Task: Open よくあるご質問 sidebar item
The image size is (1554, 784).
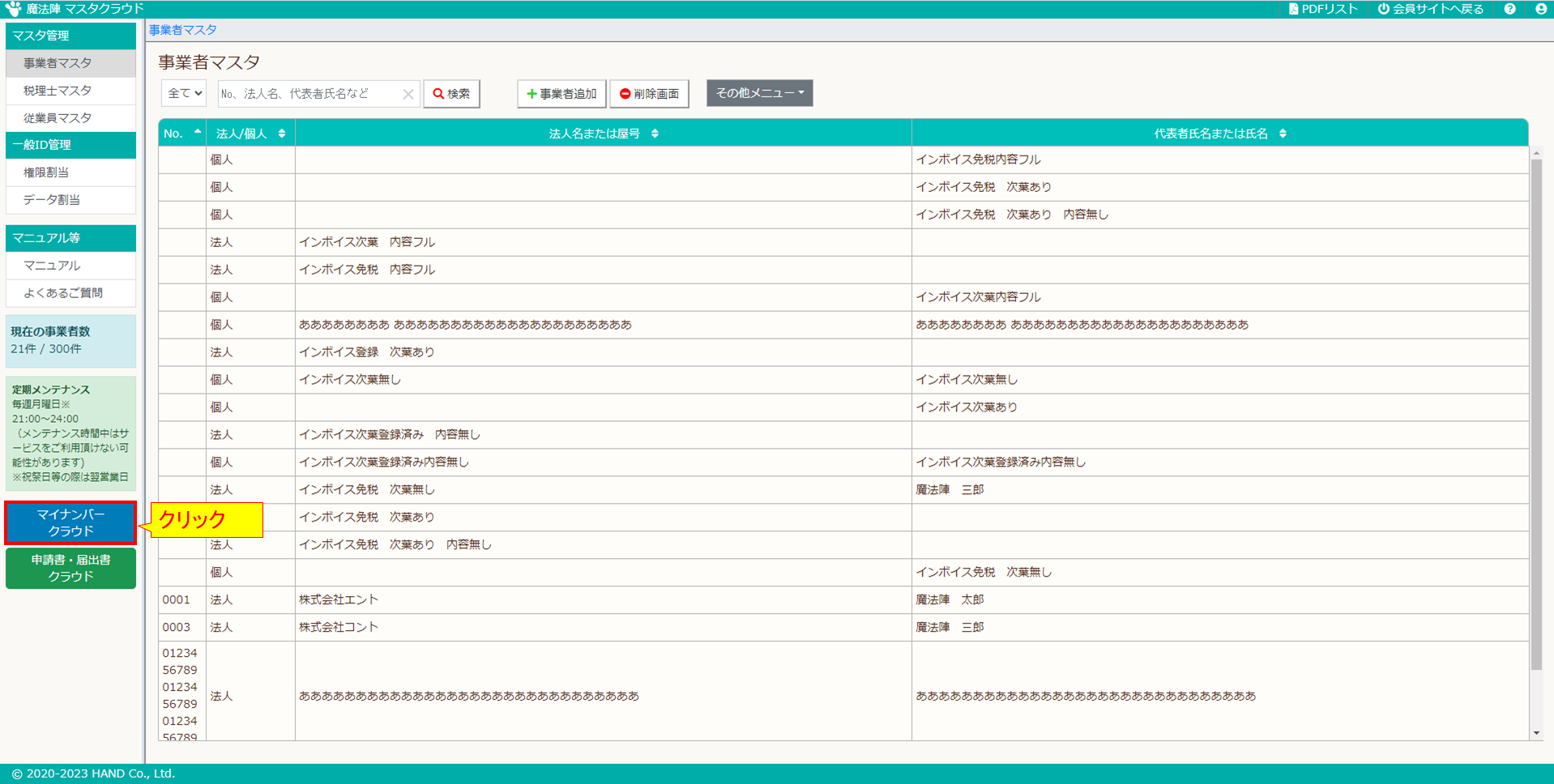Action: [x=70, y=293]
